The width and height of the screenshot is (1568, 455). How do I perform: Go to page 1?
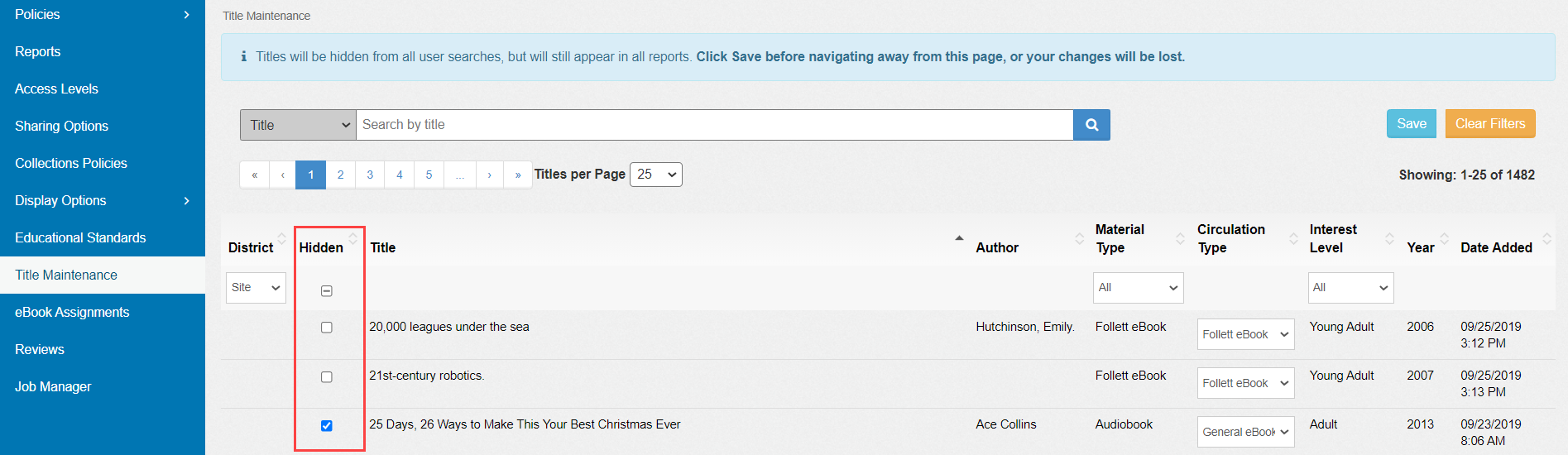tap(311, 175)
